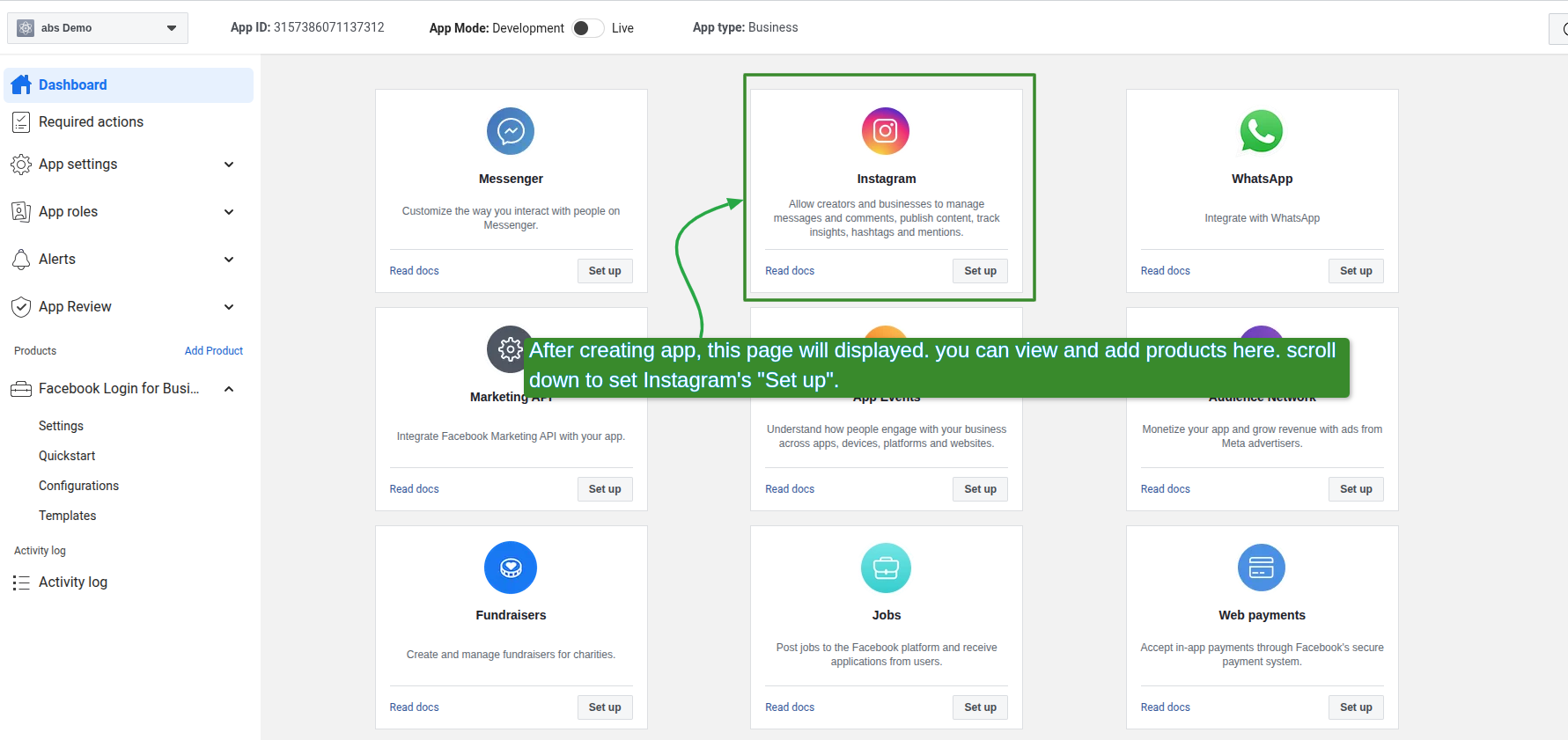Click the App ID number text
This screenshot has height=740, width=1568.
329,27
